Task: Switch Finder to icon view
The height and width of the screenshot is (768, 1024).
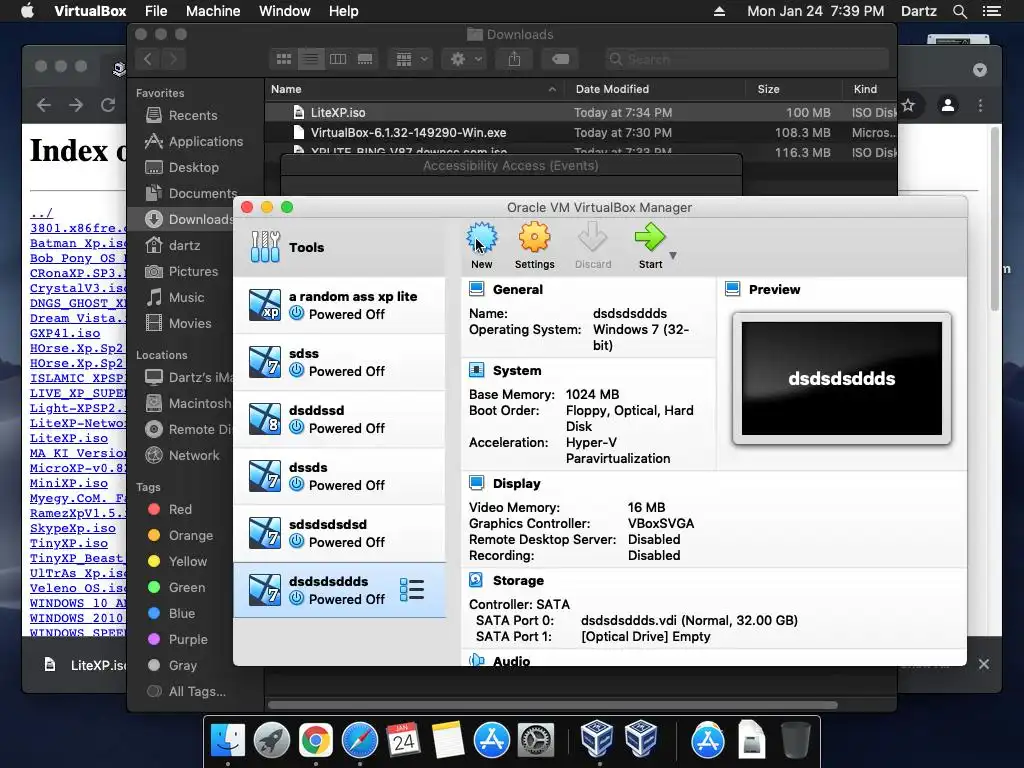Action: click(283, 59)
